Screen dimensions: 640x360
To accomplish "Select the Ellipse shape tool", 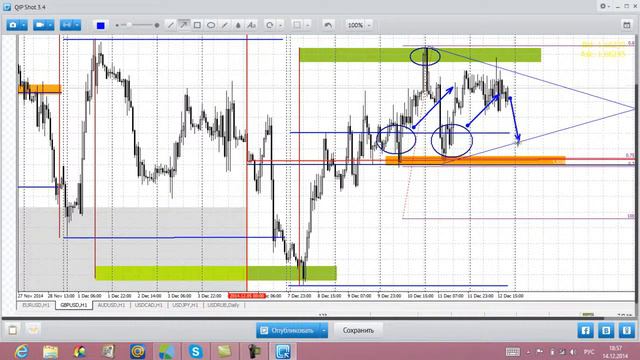I will click(x=211, y=25).
